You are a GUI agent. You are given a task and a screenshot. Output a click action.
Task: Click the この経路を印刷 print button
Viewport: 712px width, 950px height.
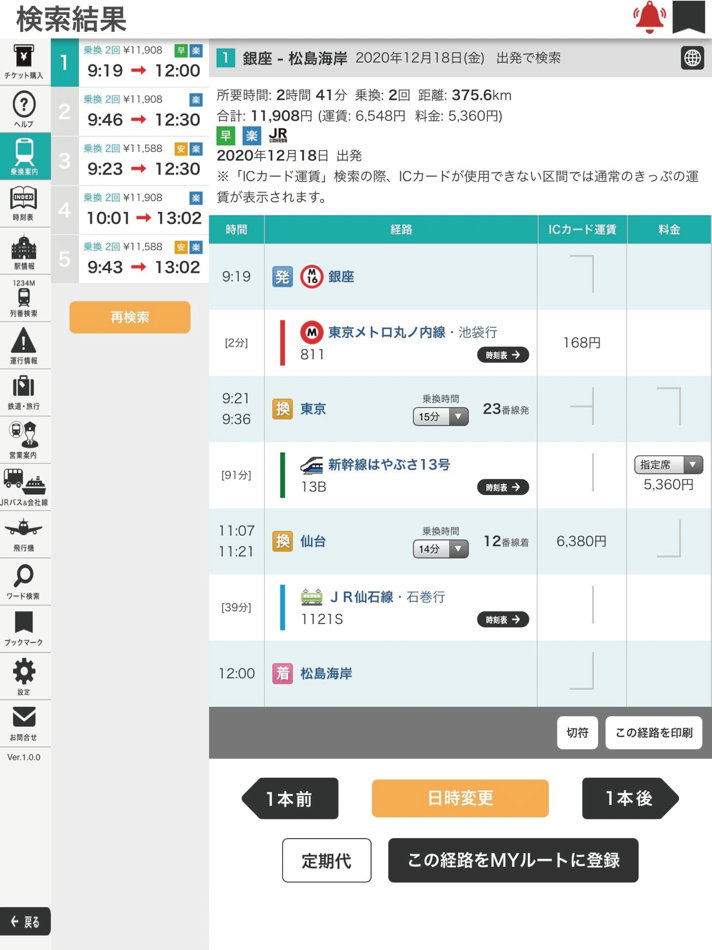654,732
